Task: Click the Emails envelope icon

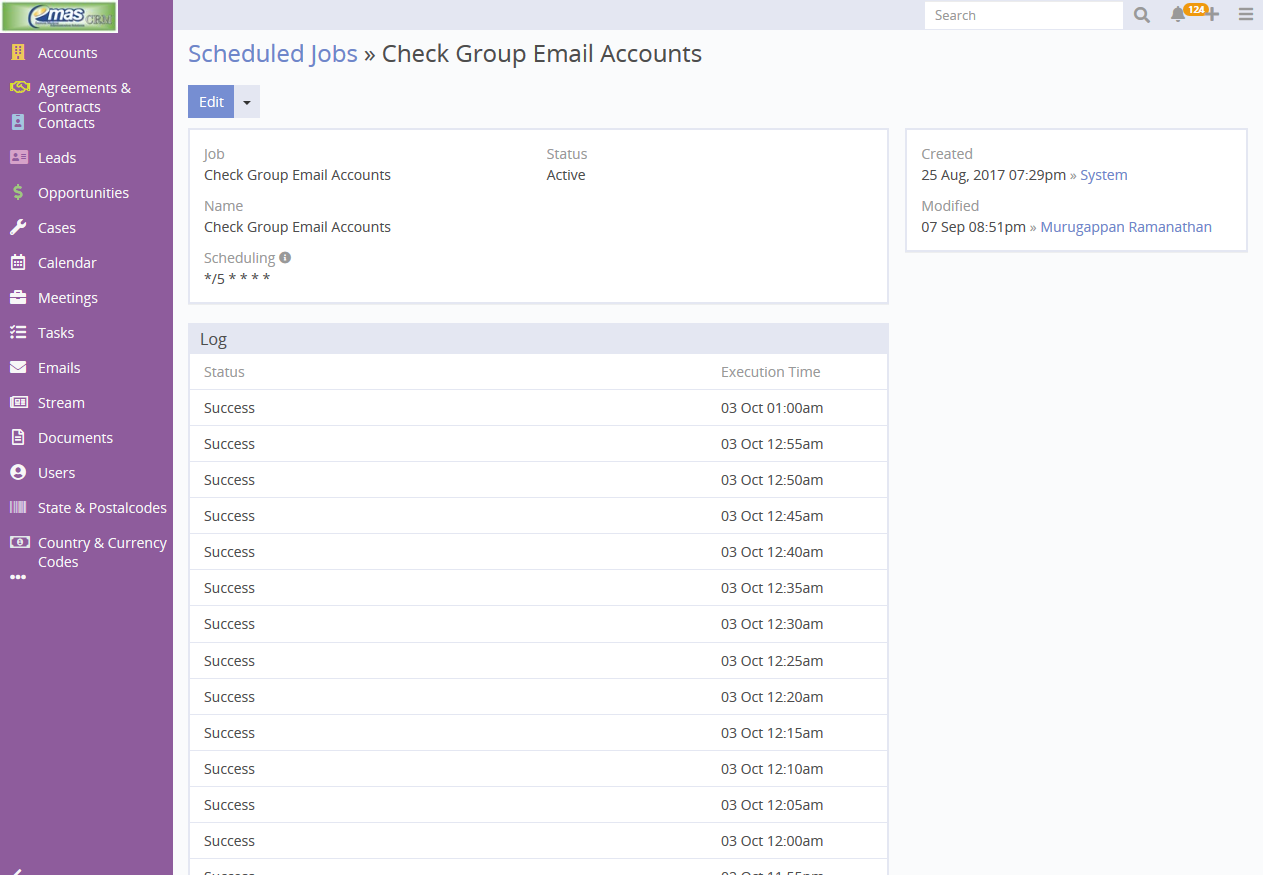Action: tap(18, 368)
